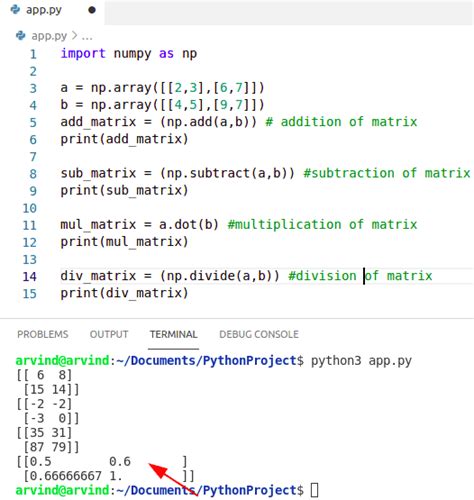Click the '#multiplication of matrix' comment
Screen dimensions: 474x500
322,225
